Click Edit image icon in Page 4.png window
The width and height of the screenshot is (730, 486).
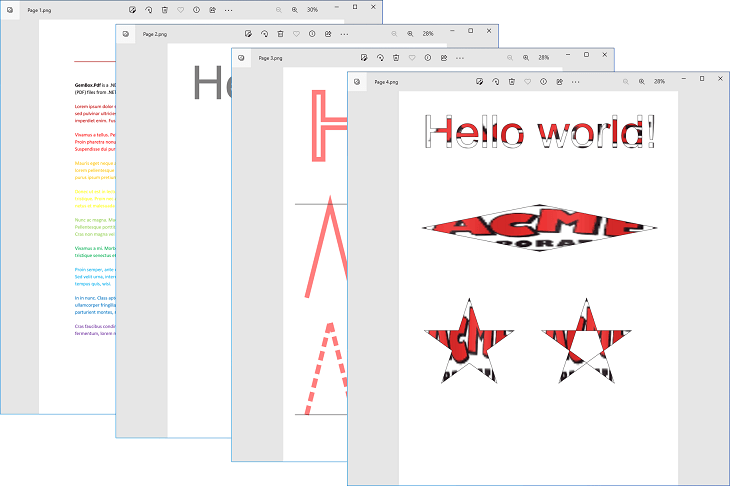(481, 81)
